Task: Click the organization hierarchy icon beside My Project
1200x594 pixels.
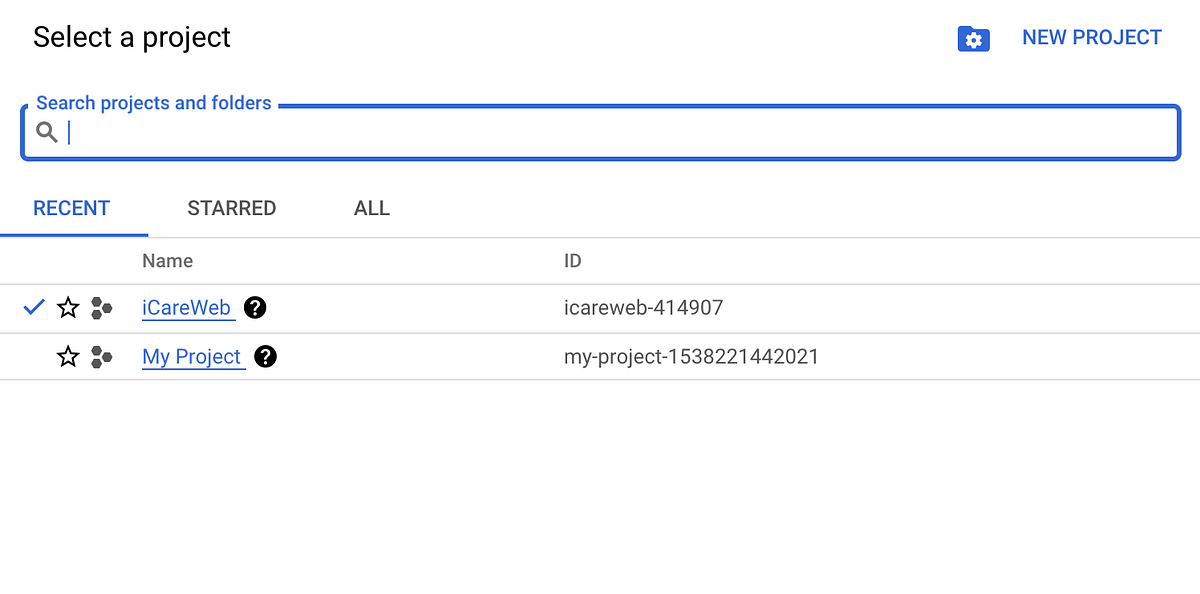Action: pyautogui.click(x=101, y=357)
